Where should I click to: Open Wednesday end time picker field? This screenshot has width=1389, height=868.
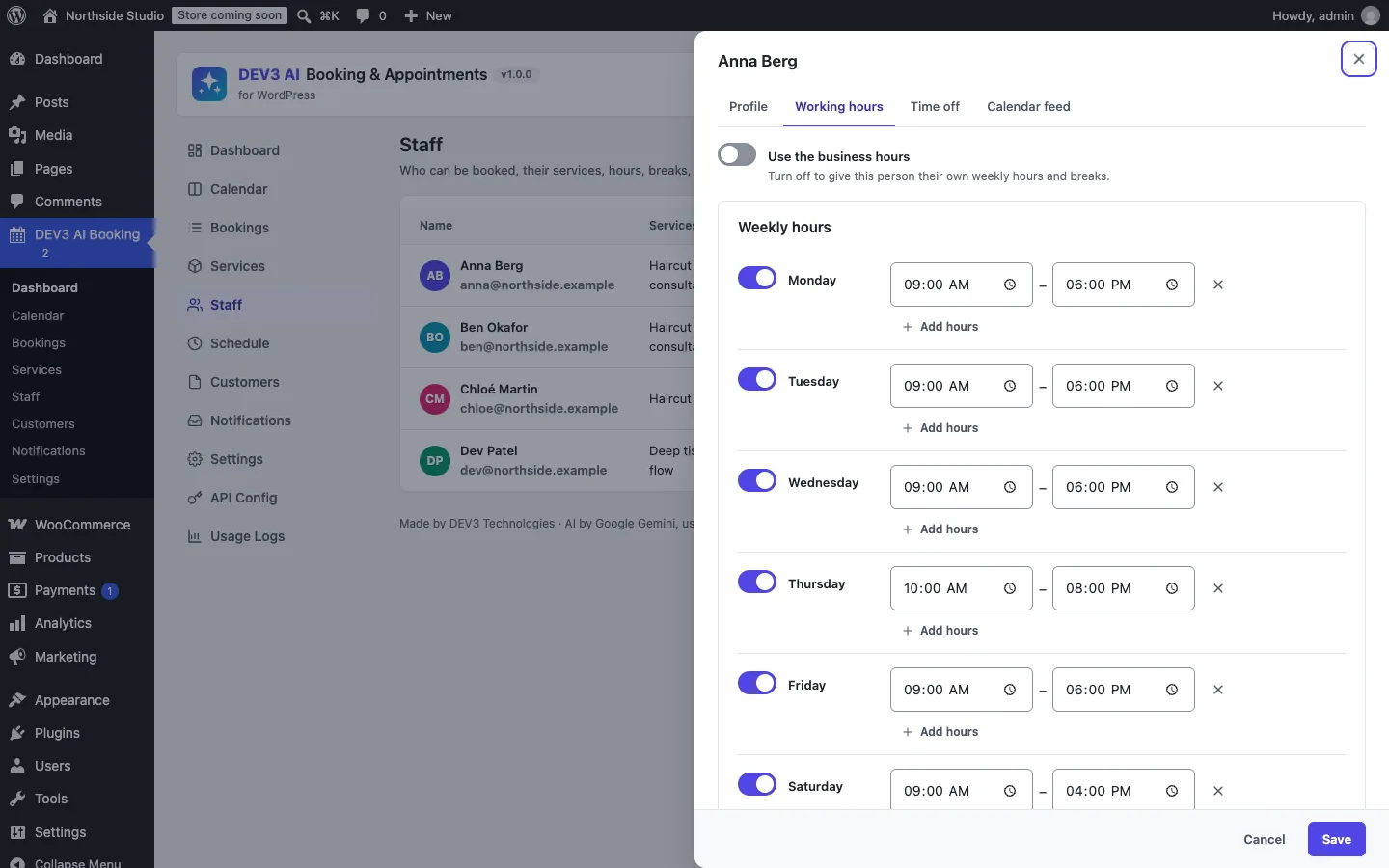[x=1123, y=487]
